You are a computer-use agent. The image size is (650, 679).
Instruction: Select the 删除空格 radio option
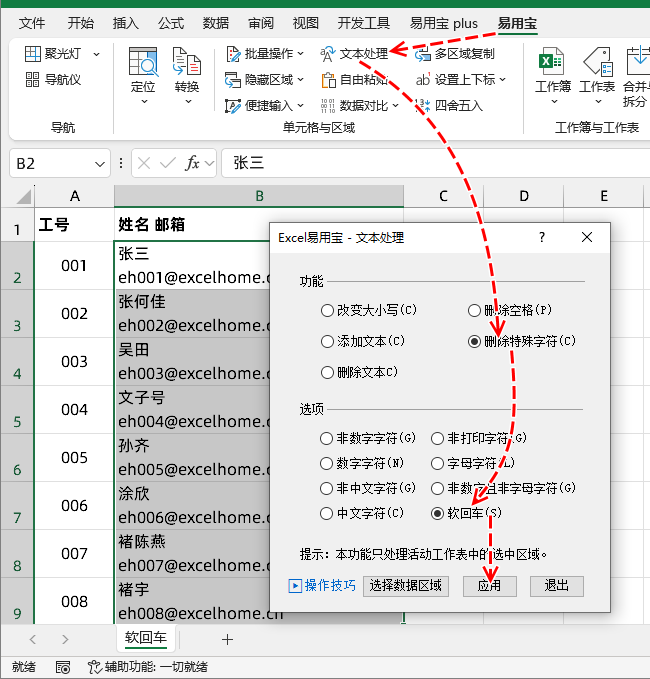(x=474, y=310)
